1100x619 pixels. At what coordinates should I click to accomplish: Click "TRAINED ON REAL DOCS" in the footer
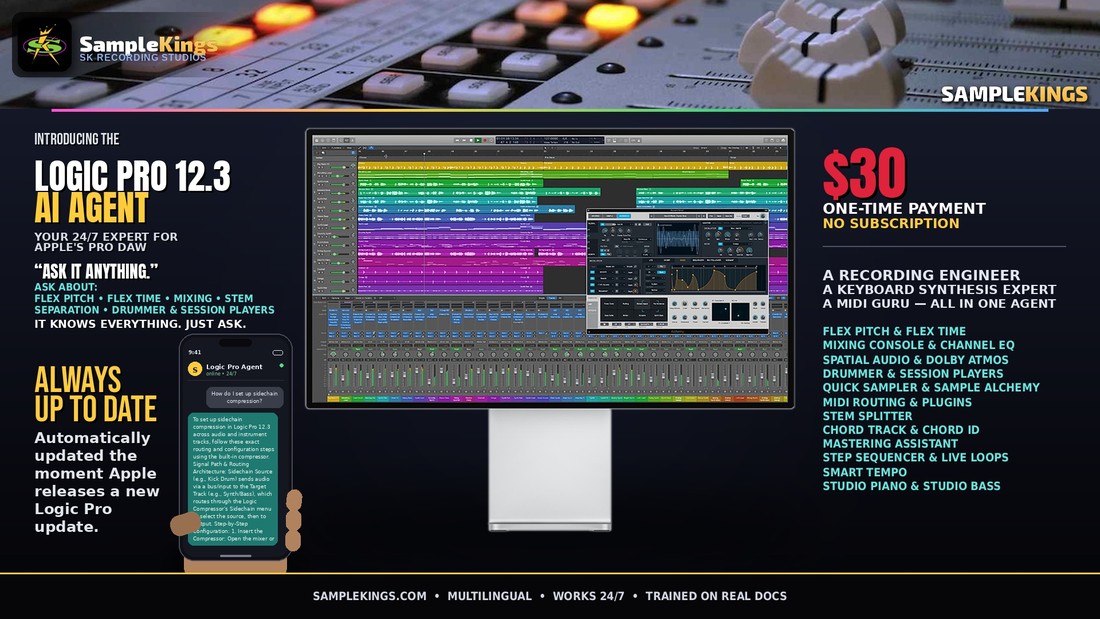tap(716, 596)
